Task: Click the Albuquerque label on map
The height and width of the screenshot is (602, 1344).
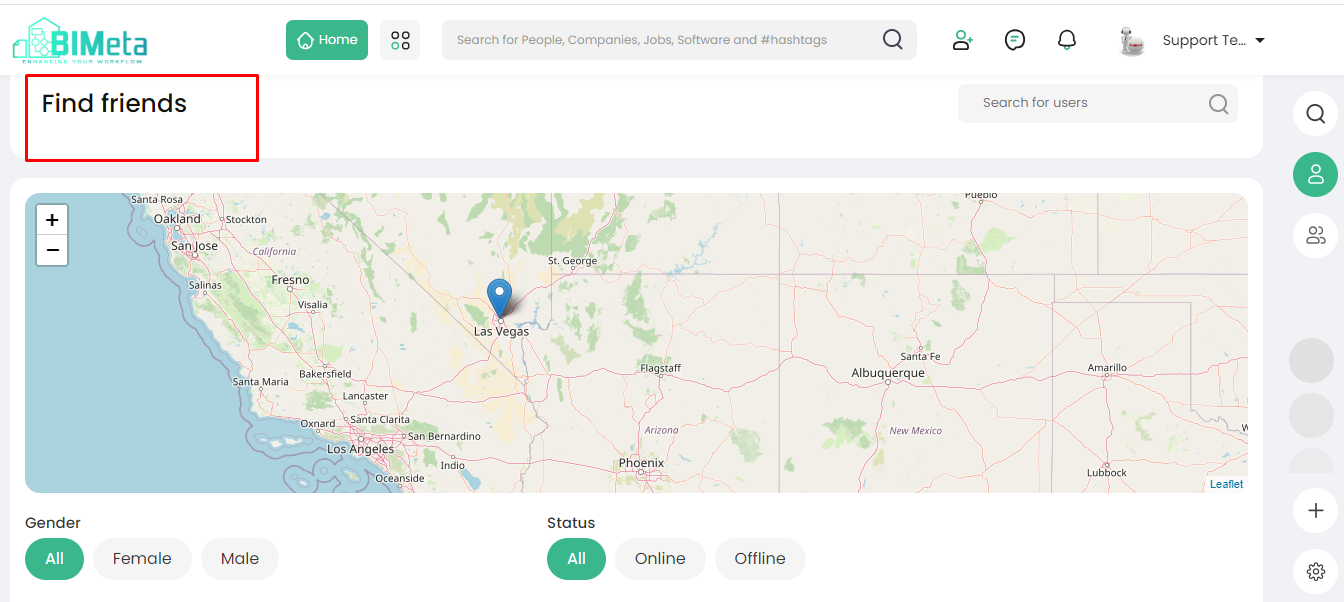Action: click(x=888, y=373)
